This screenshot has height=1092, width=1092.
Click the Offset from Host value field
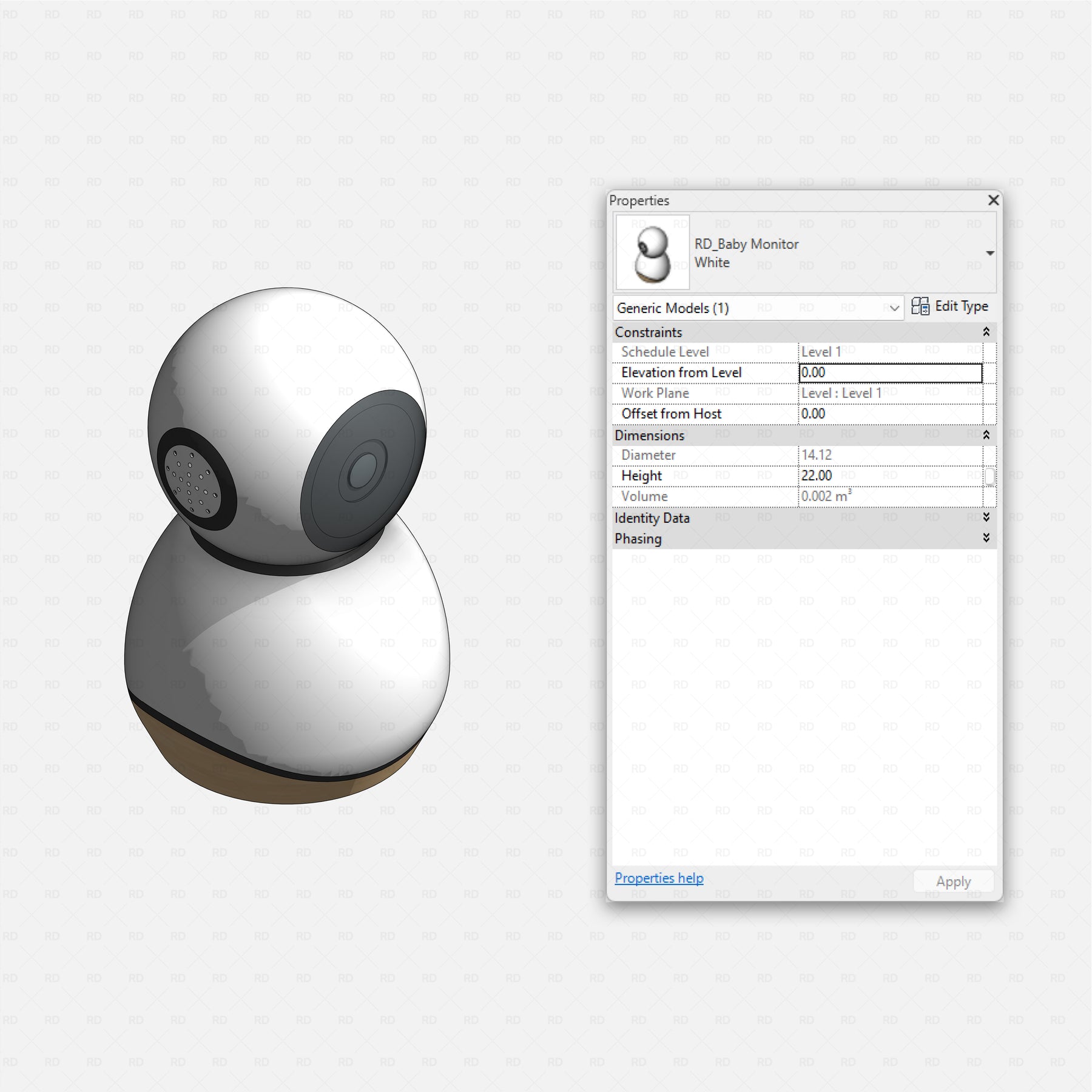889,414
